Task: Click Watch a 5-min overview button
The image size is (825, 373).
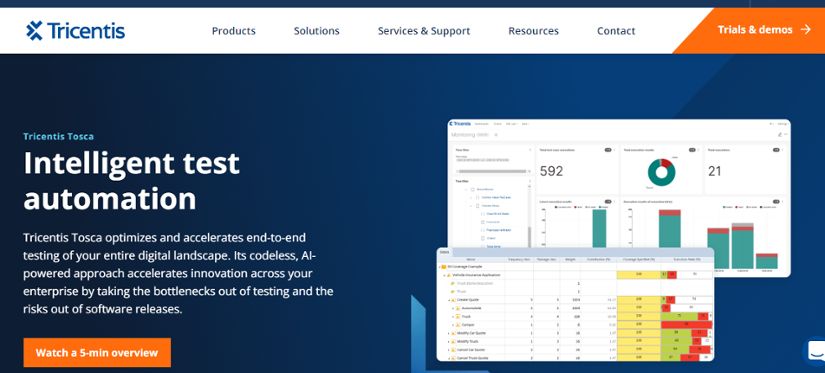Action: point(97,352)
